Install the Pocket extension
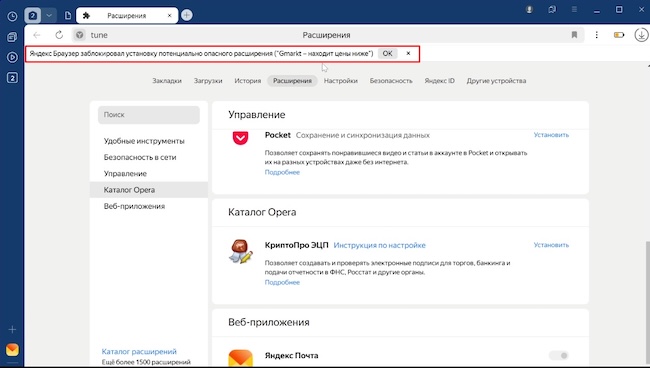This screenshot has width=650, height=368. 551,135
